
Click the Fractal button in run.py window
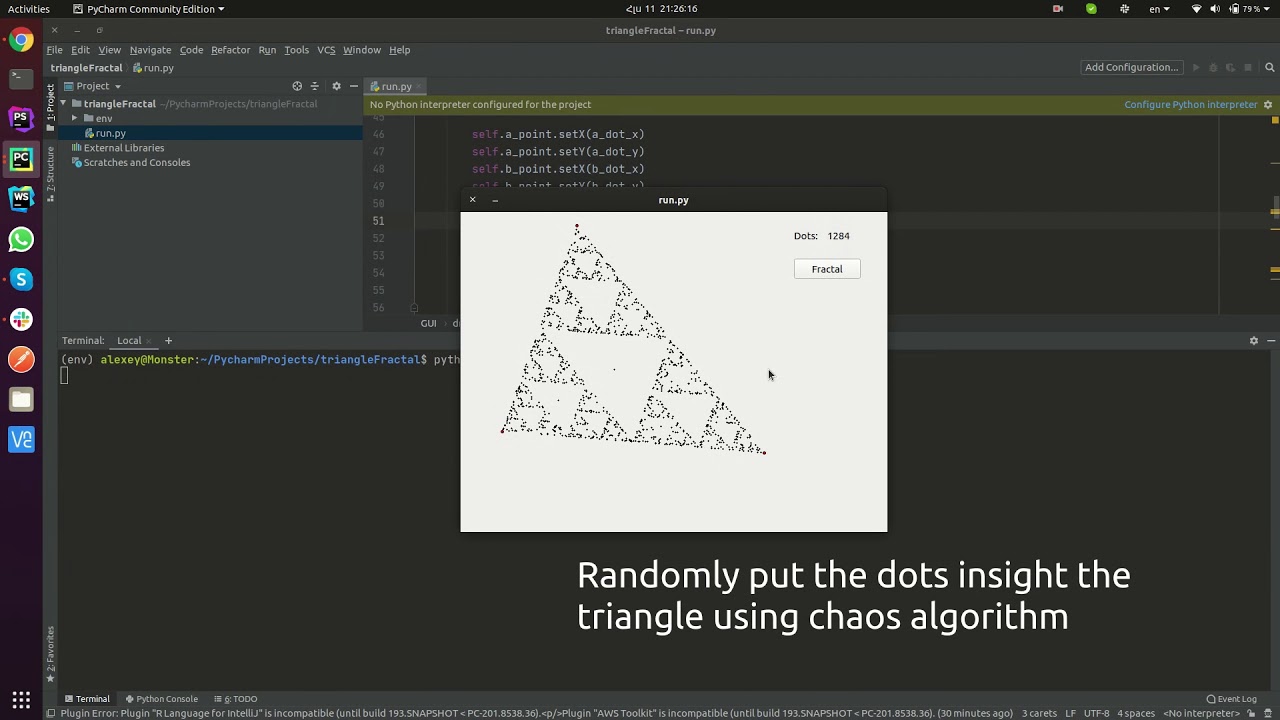click(x=827, y=269)
